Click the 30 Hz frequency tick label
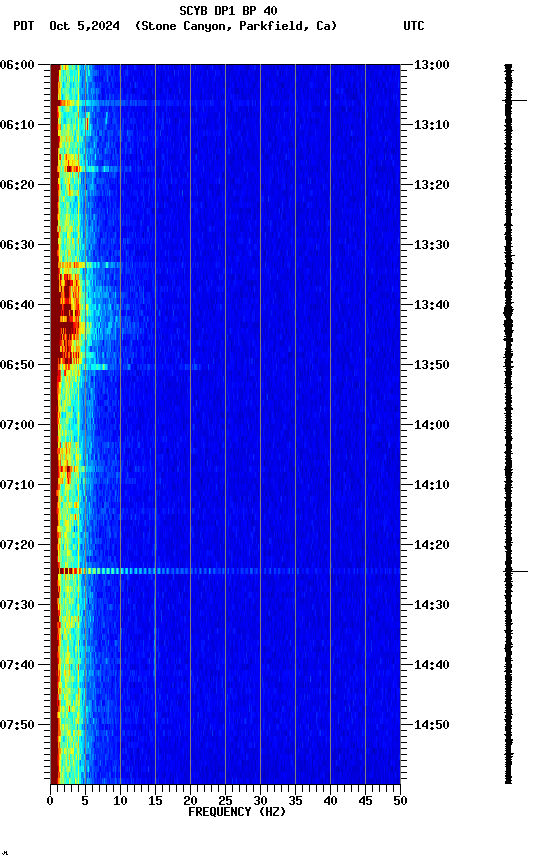Image resolution: width=552 pixels, height=864 pixels. coord(260,801)
